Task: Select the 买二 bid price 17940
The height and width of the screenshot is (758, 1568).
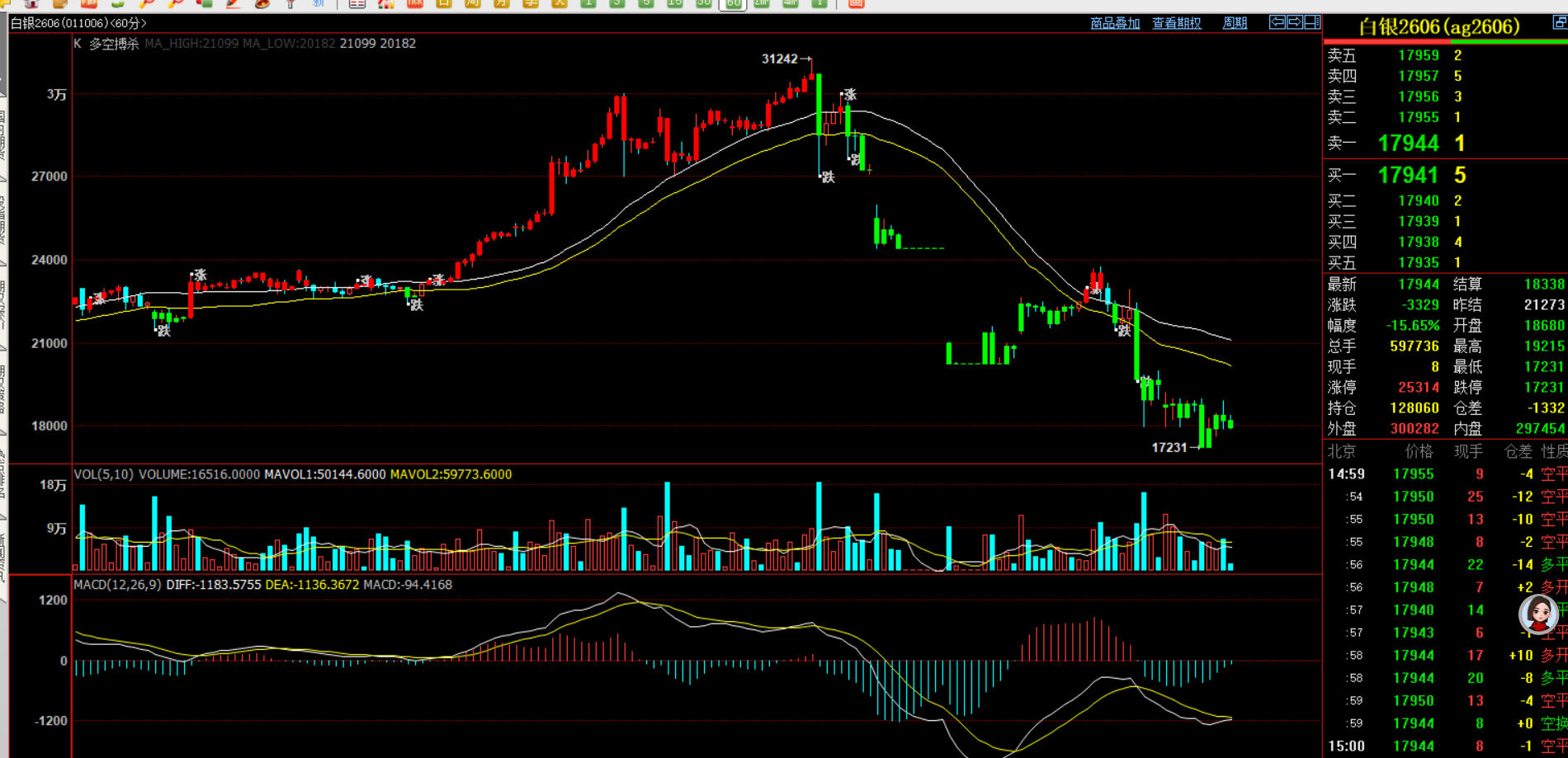Action: (x=1419, y=200)
